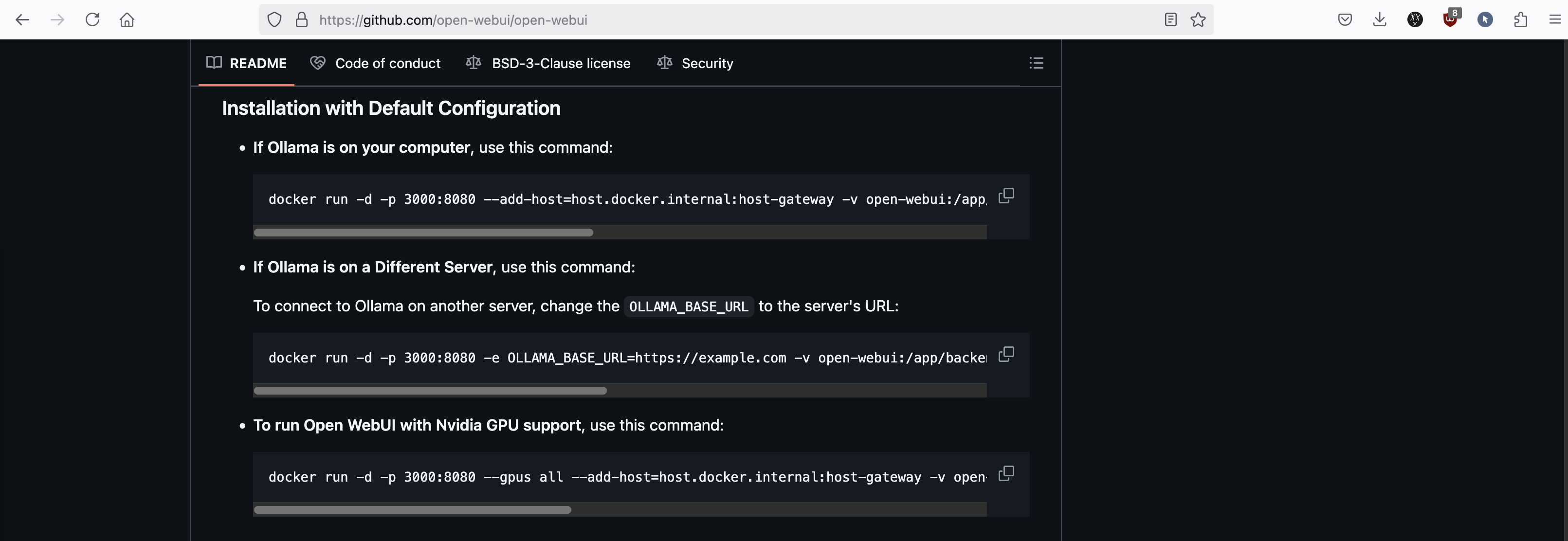Open the Firefox application menu

pyautogui.click(x=1554, y=20)
